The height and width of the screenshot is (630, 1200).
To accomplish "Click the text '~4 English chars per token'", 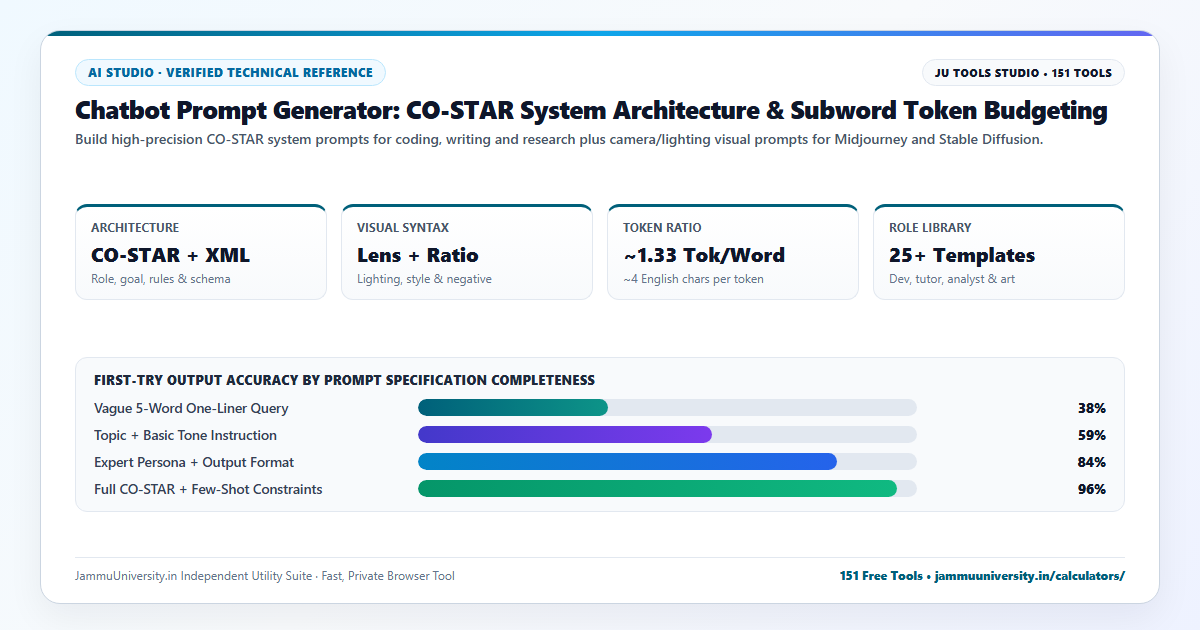I will tap(693, 279).
